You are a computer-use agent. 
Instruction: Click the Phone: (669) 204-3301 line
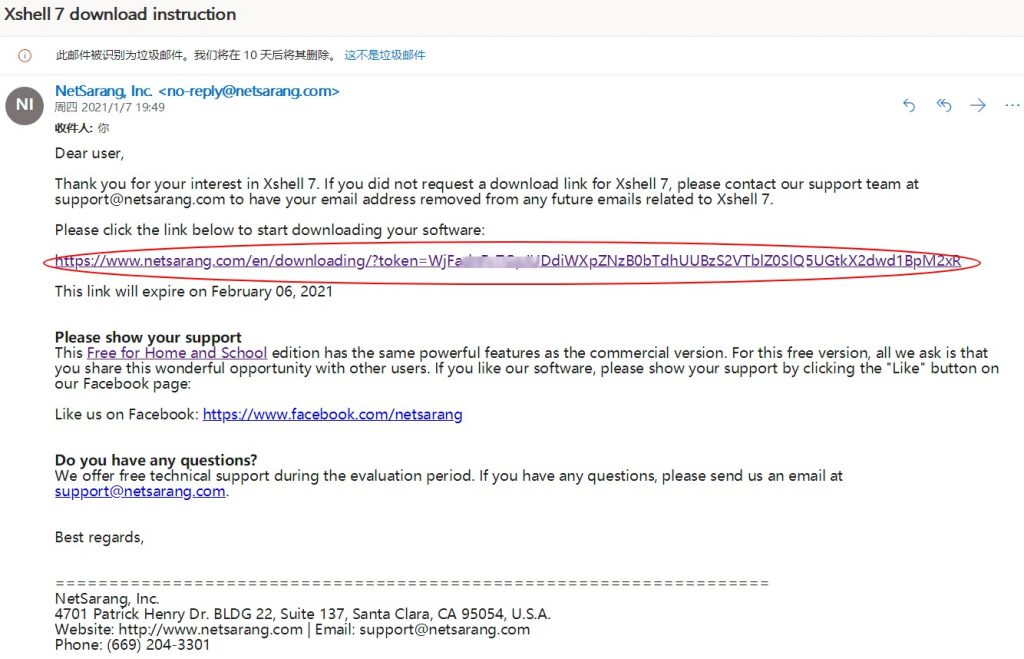click(x=133, y=645)
